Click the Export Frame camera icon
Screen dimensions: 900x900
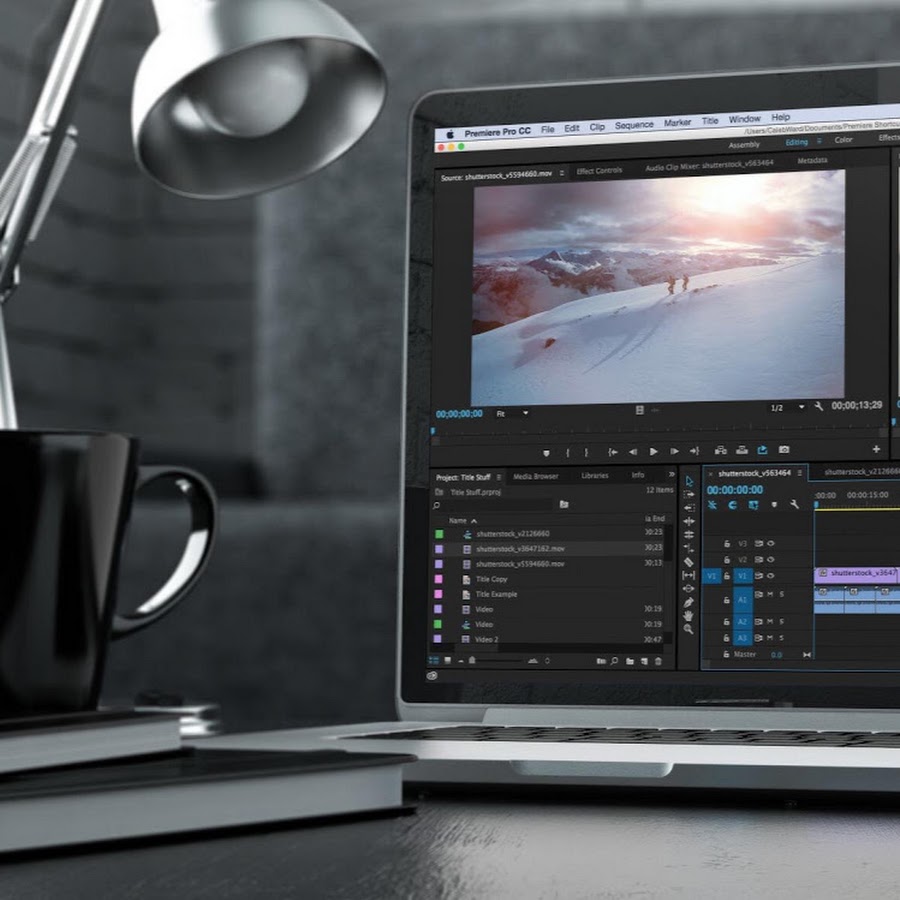pos(784,450)
